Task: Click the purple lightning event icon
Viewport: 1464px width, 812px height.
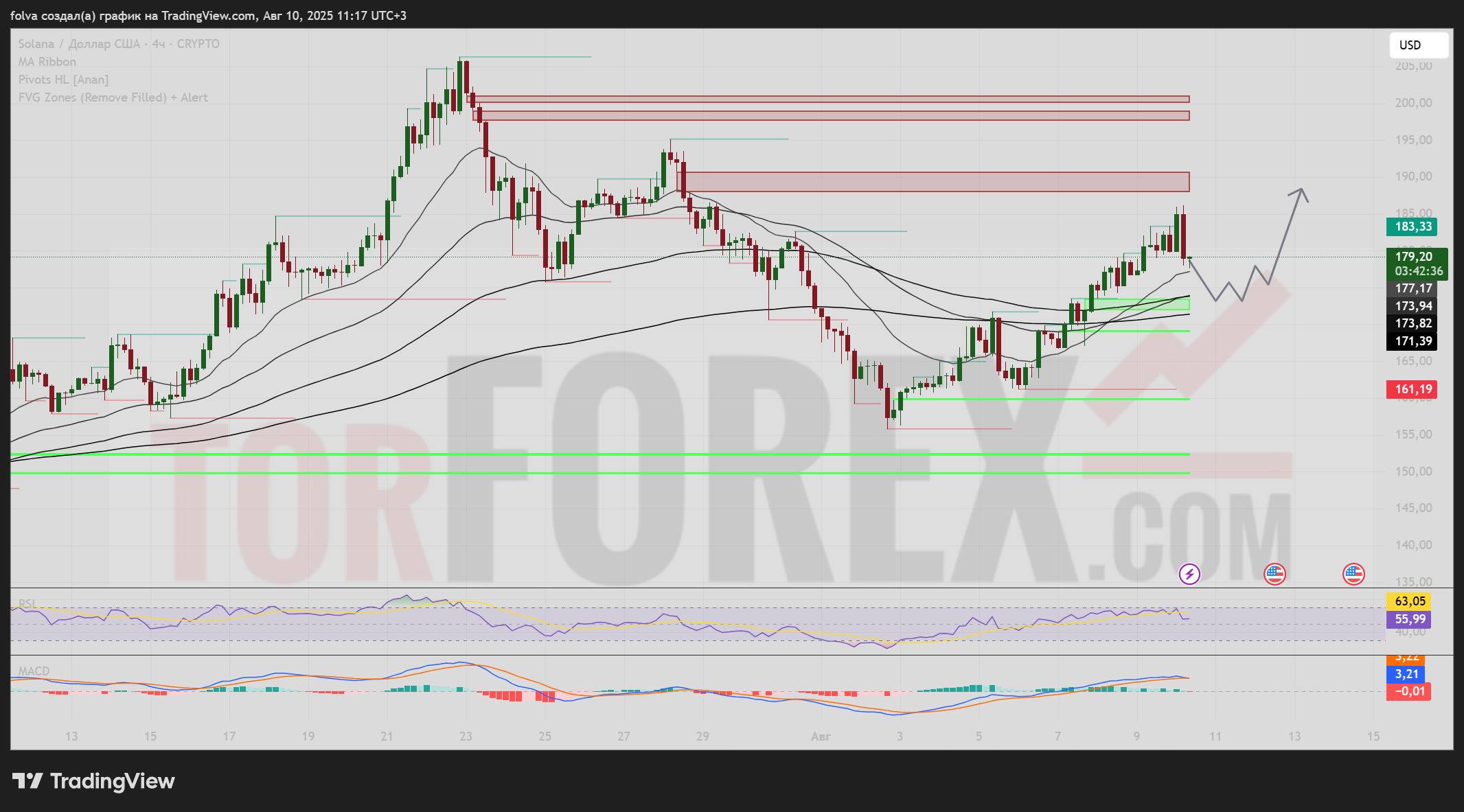Action: point(1189,574)
